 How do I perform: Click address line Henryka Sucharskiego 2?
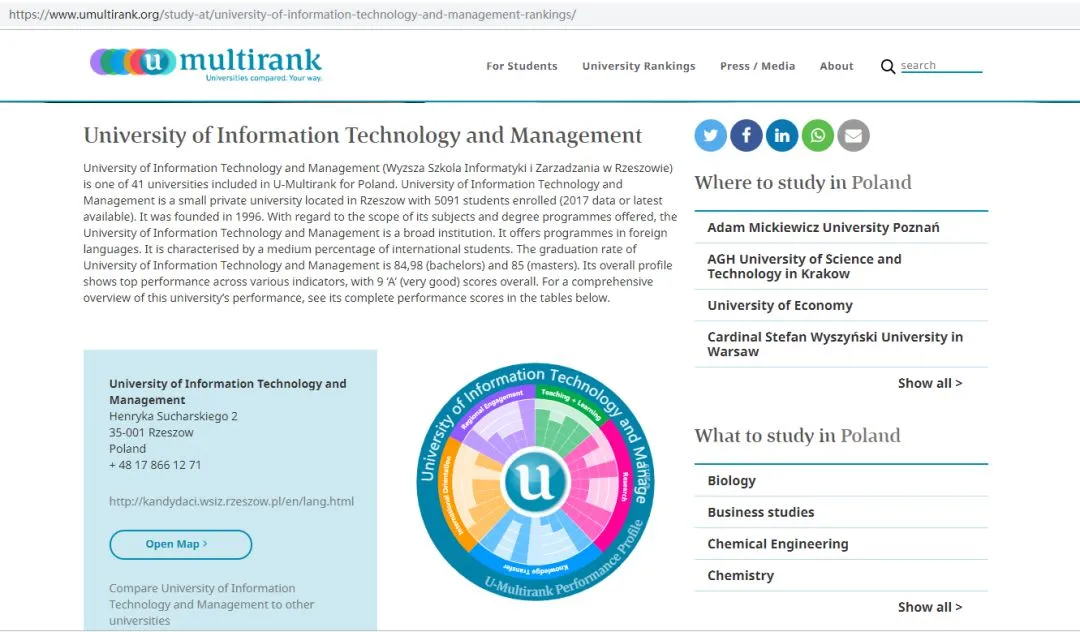coord(173,416)
